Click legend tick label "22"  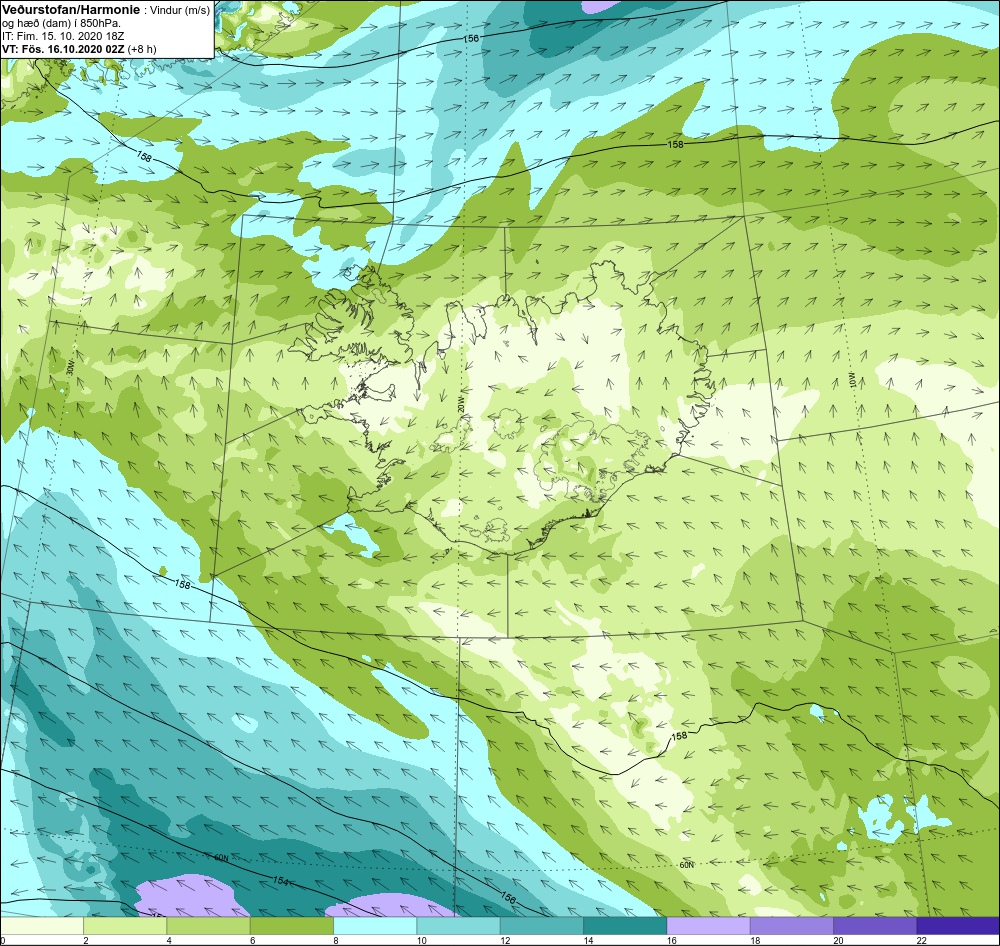(922, 940)
